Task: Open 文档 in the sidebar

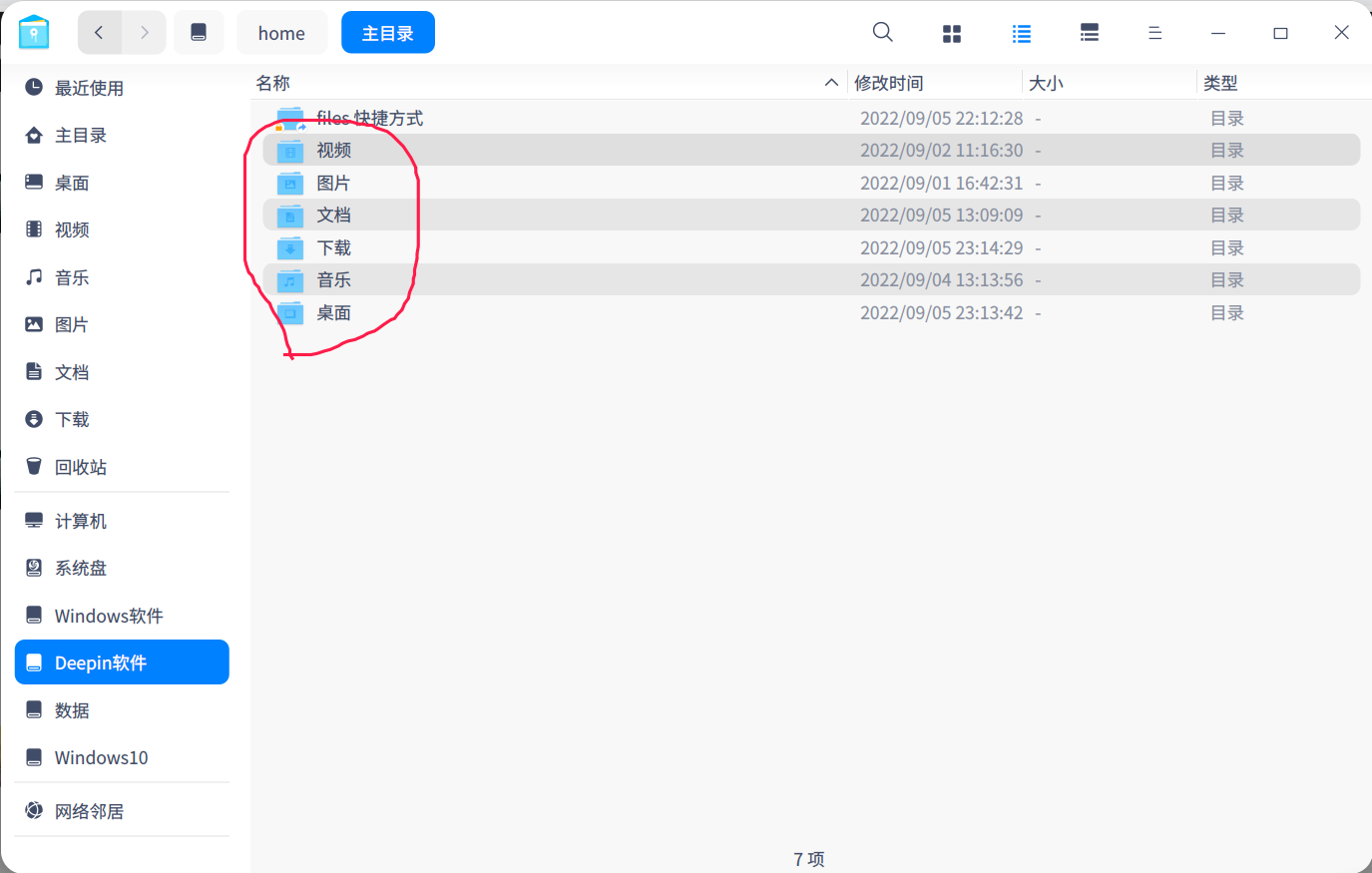Action: [123, 372]
